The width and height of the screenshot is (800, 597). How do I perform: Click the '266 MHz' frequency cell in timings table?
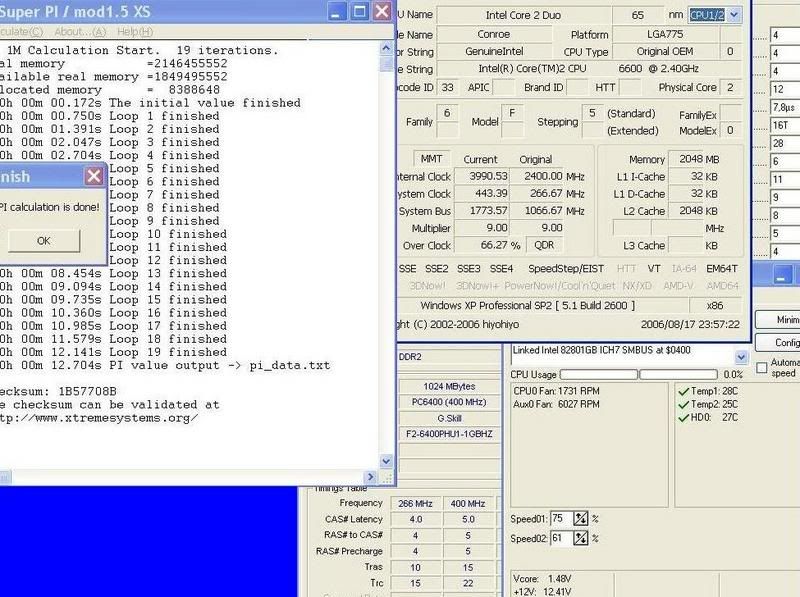click(x=415, y=504)
